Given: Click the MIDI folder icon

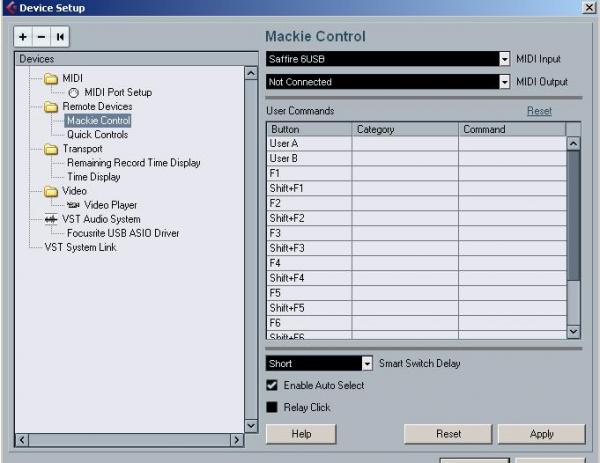Looking at the screenshot, I should click(51, 78).
